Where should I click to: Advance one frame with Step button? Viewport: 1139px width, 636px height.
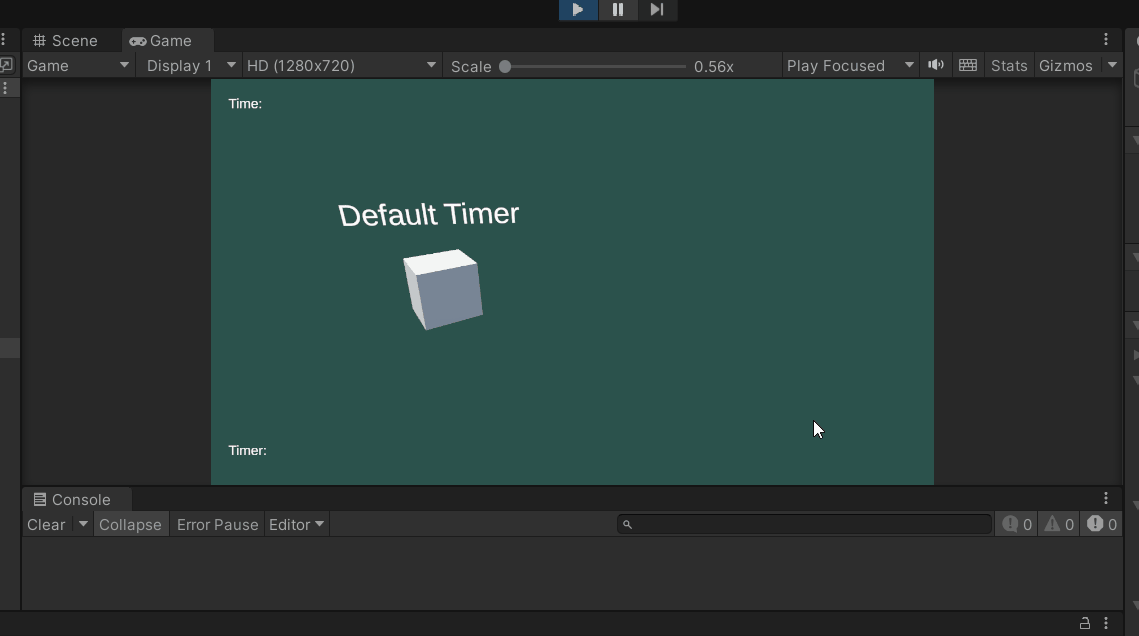coord(657,9)
